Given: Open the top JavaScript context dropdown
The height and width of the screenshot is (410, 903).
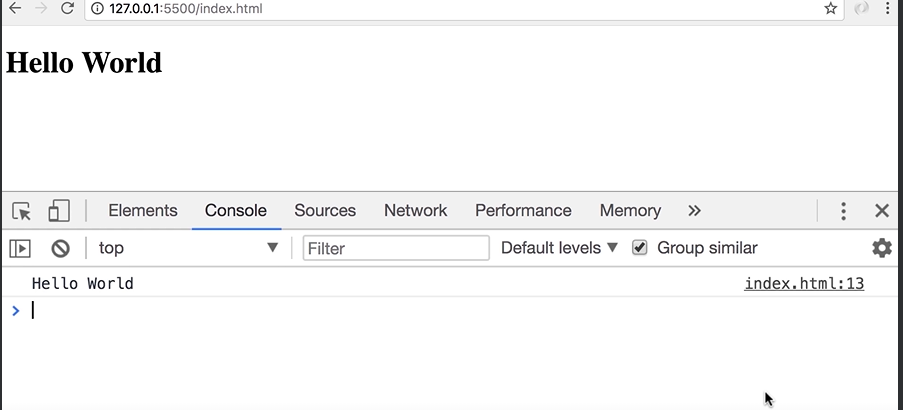Looking at the screenshot, I should (x=188, y=248).
